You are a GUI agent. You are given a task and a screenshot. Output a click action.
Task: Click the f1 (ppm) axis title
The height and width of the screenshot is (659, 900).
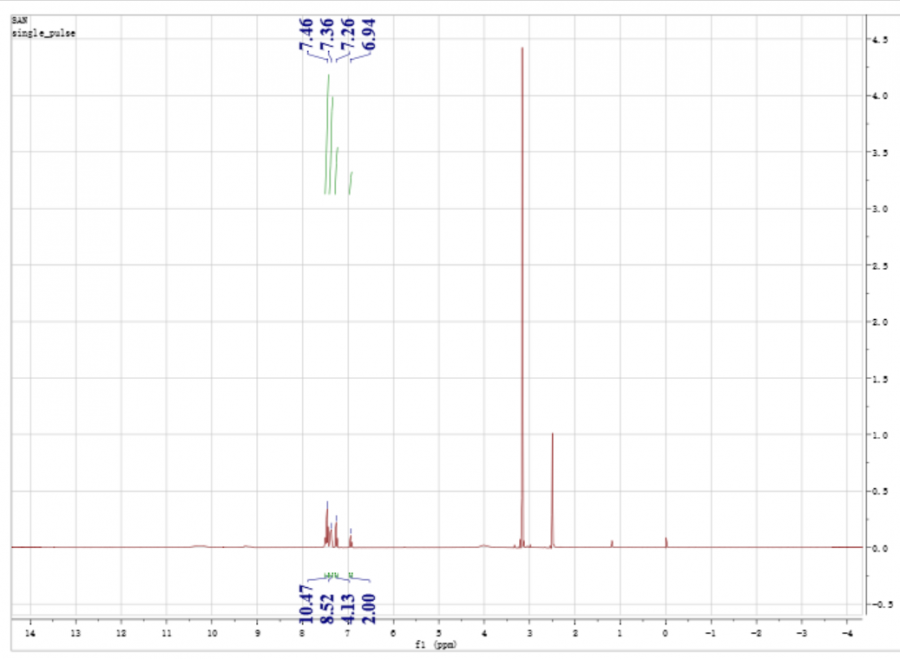point(436,645)
